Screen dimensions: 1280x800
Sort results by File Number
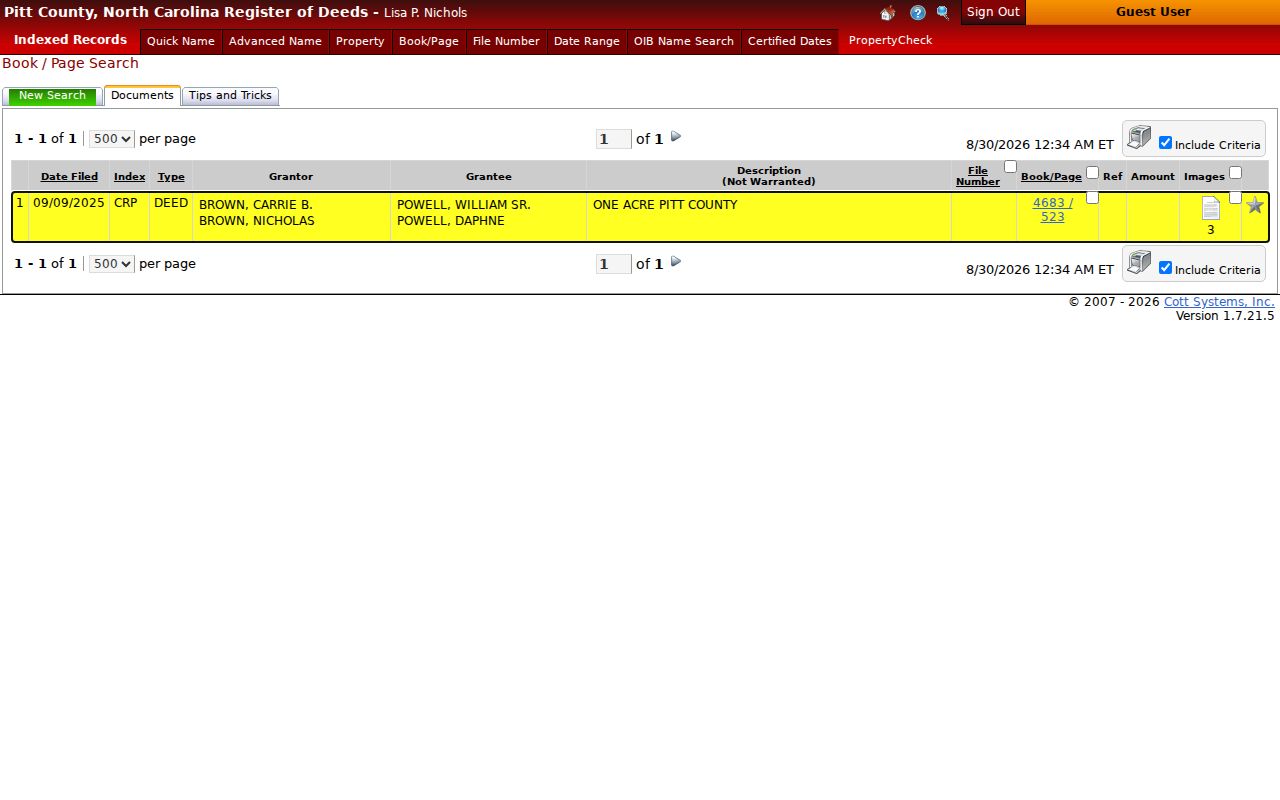click(978, 176)
